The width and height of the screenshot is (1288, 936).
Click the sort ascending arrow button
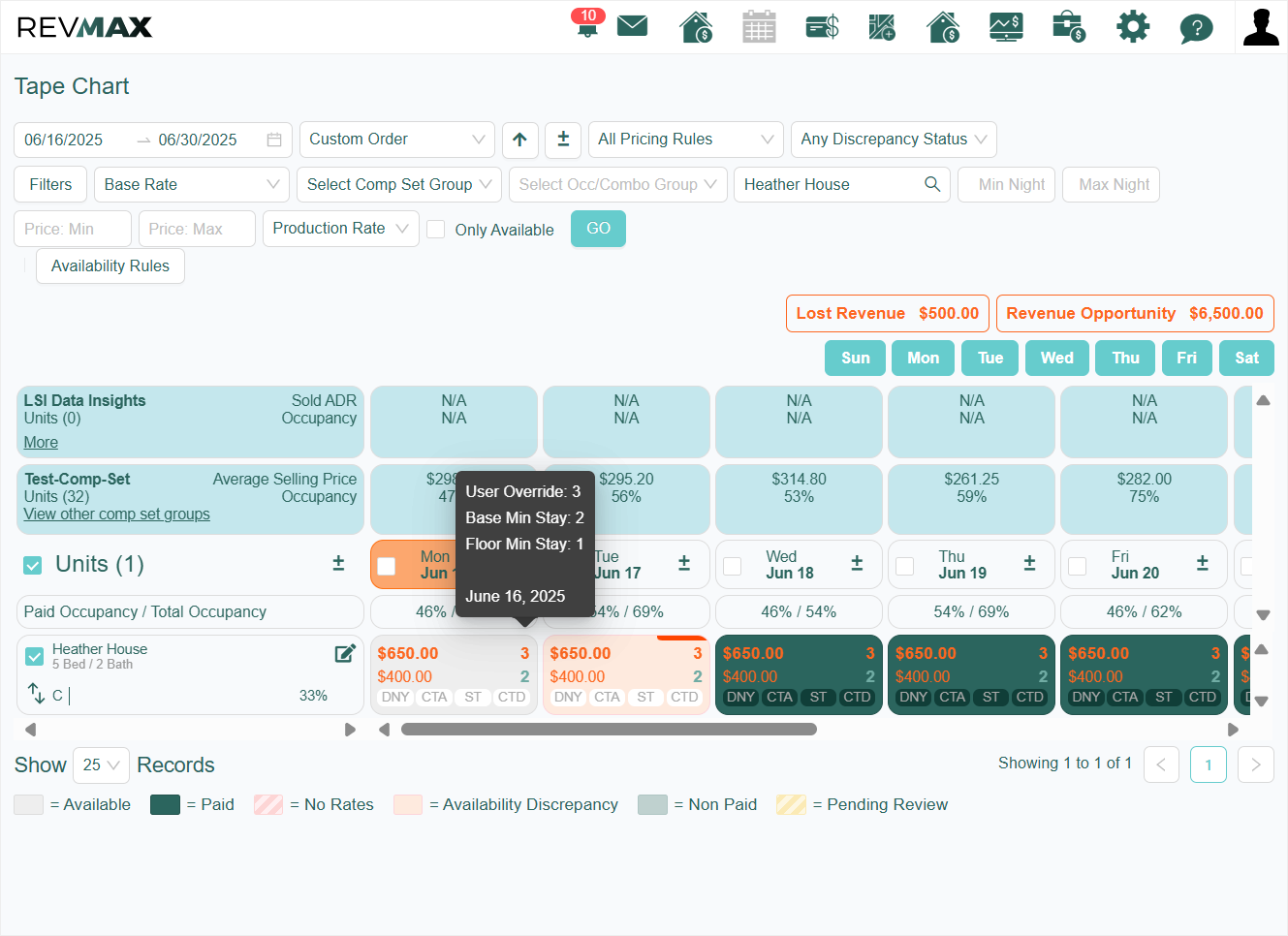pyautogui.click(x=519, y=140)
